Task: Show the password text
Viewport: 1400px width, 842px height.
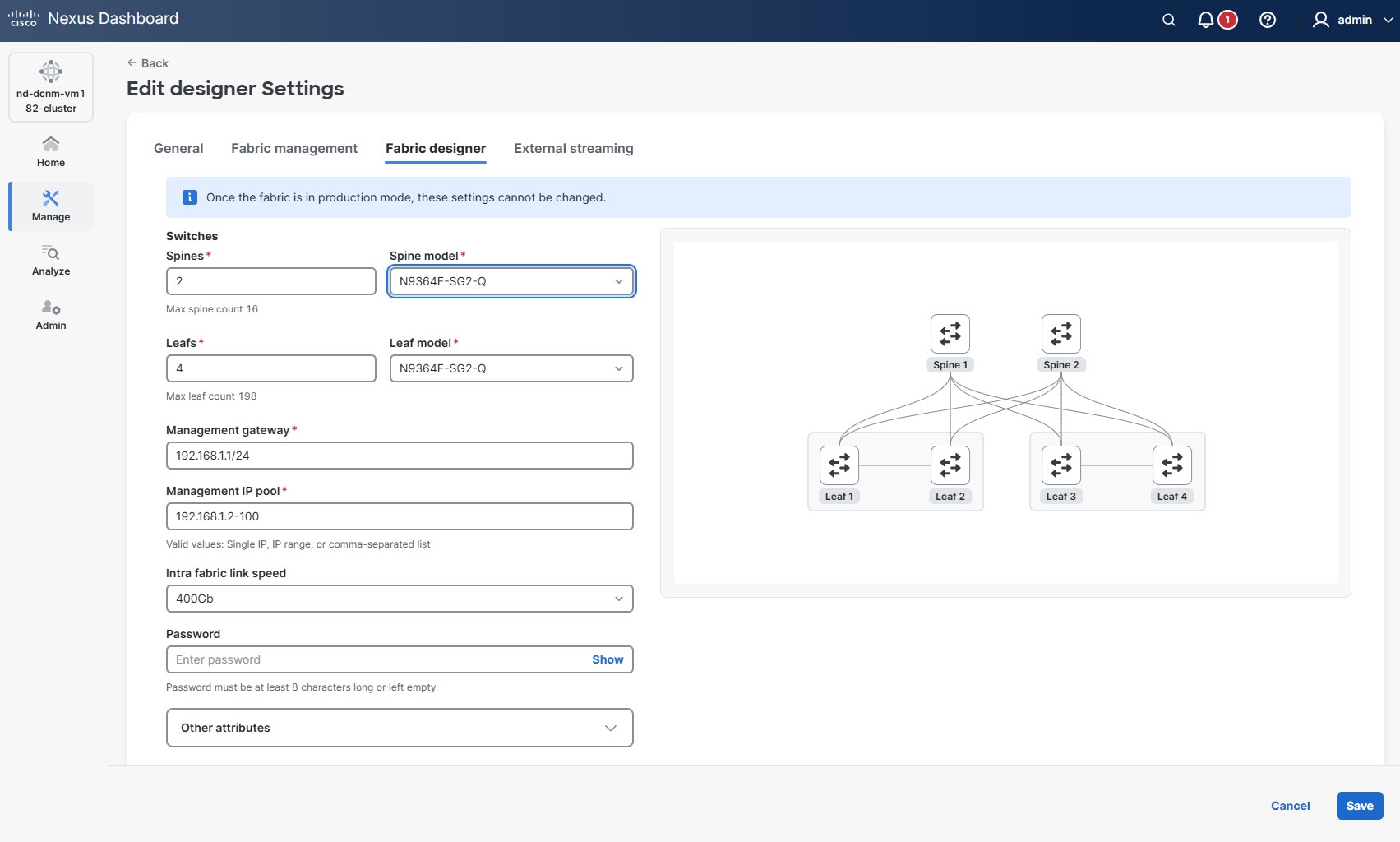Action: pyautogui.click(x=608, y=659)
